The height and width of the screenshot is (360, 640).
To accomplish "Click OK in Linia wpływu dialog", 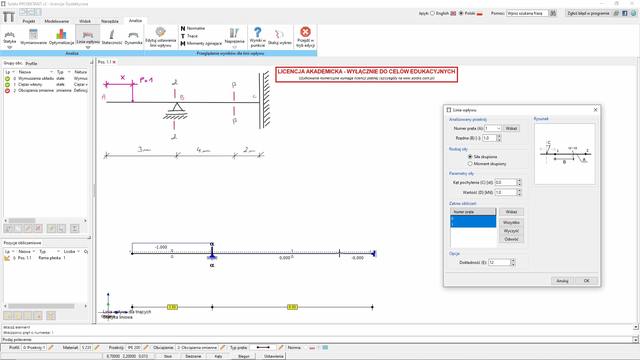I will point(586,281).
